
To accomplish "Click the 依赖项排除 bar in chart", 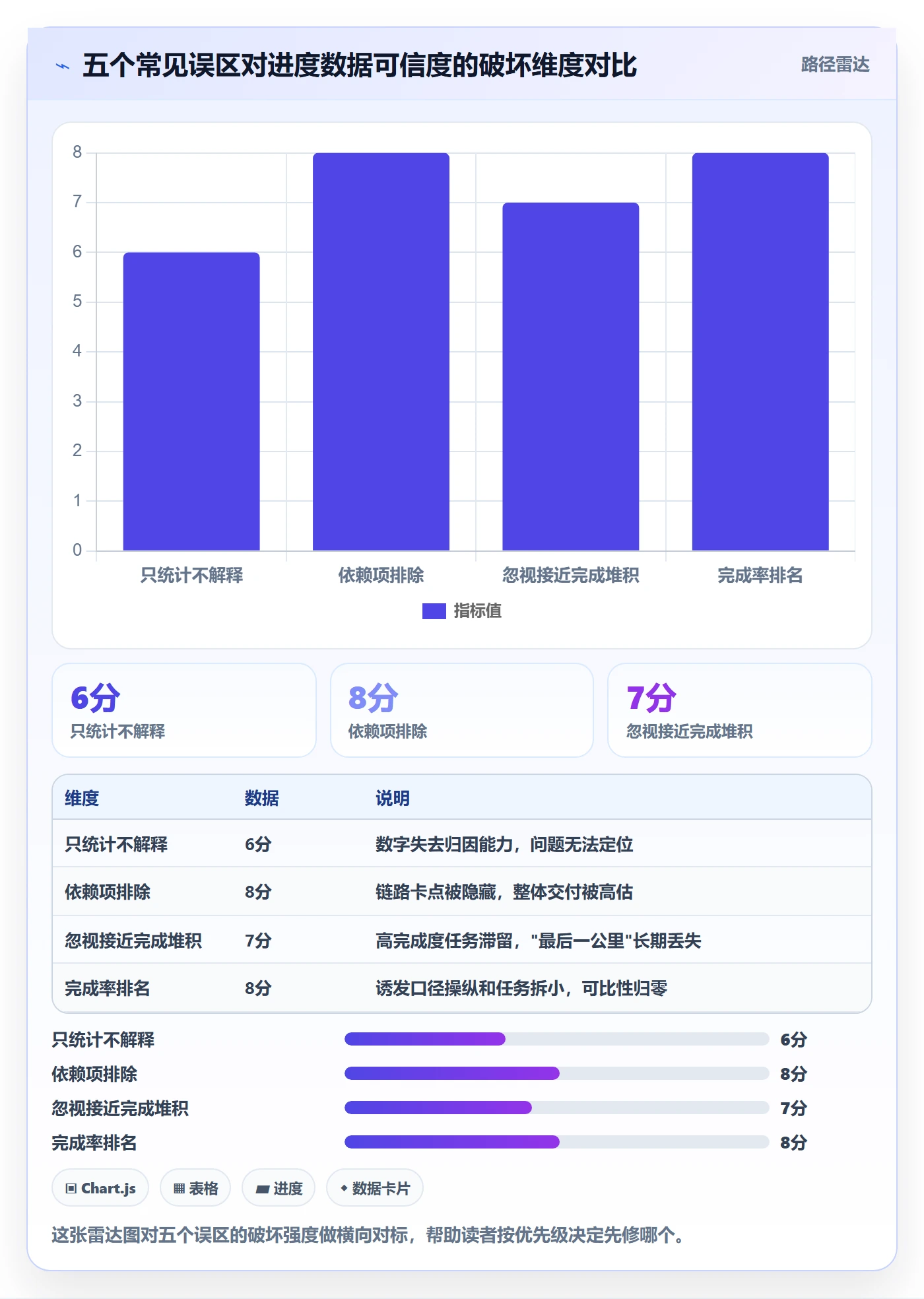I will tap(381, 352).
